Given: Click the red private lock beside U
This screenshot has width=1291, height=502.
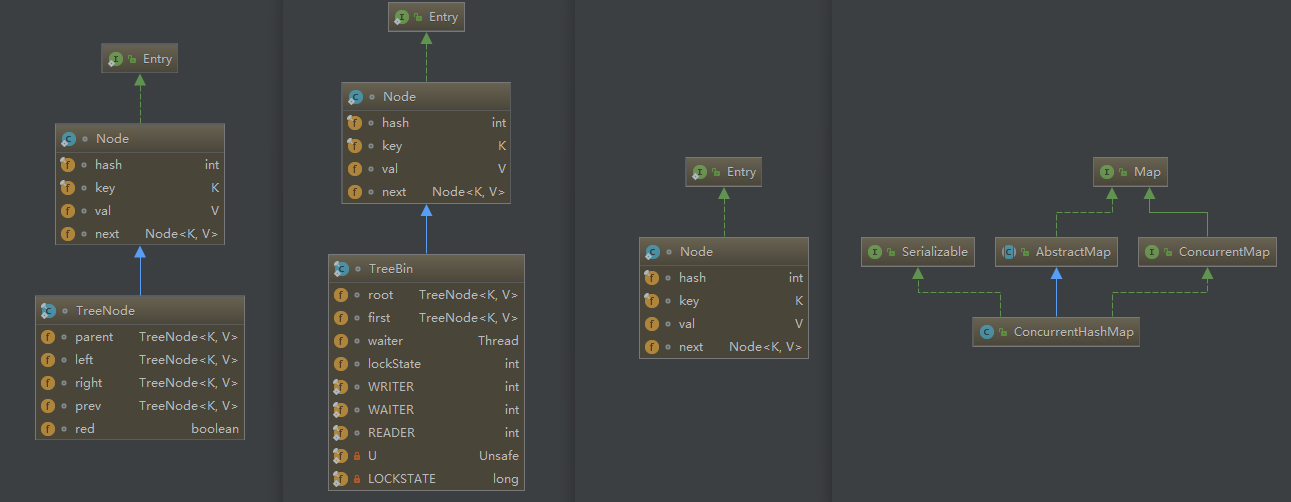Looking at the screenshot, I should click(x=357, y=456).
